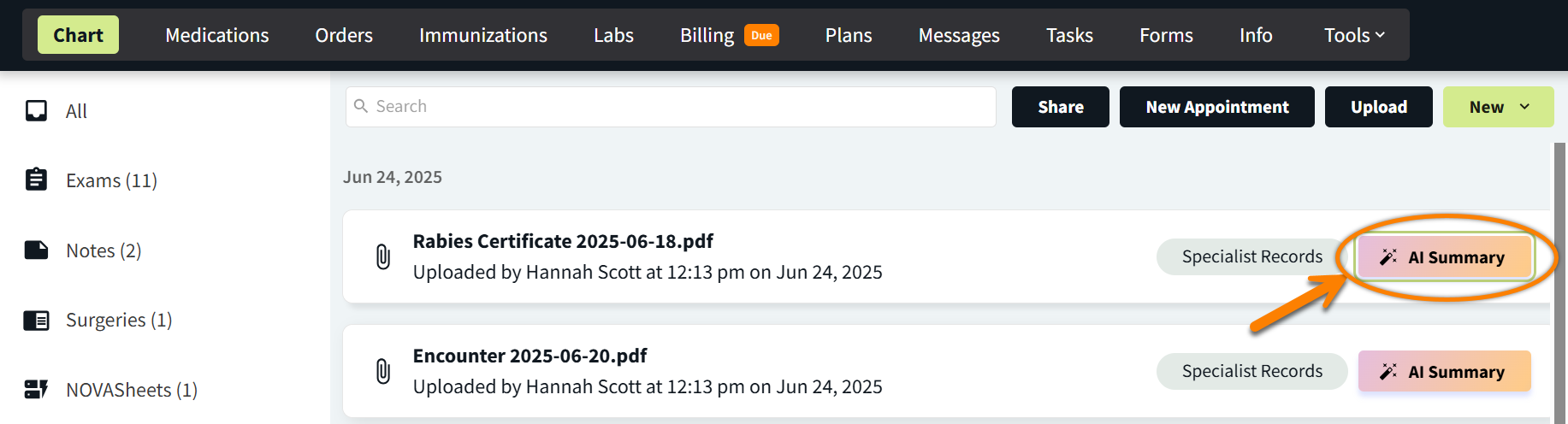This screenshot has height=424, width=1568.
Task: Click in the Search input field
Action: [x=671, y=107]
